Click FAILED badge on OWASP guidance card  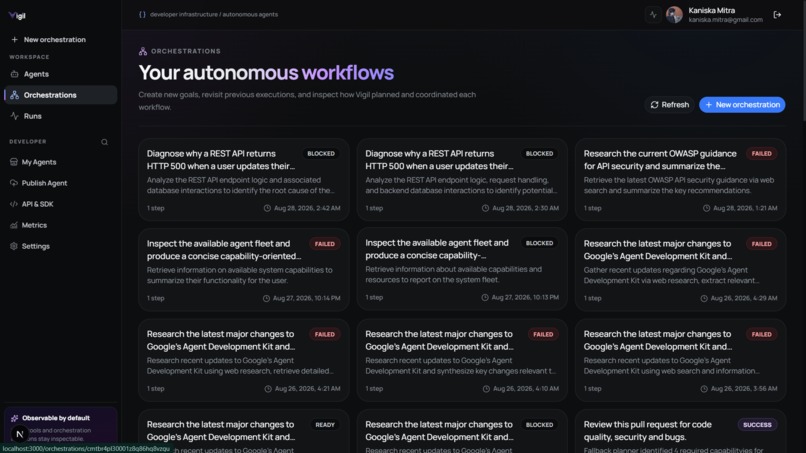[x=761, y=154]
